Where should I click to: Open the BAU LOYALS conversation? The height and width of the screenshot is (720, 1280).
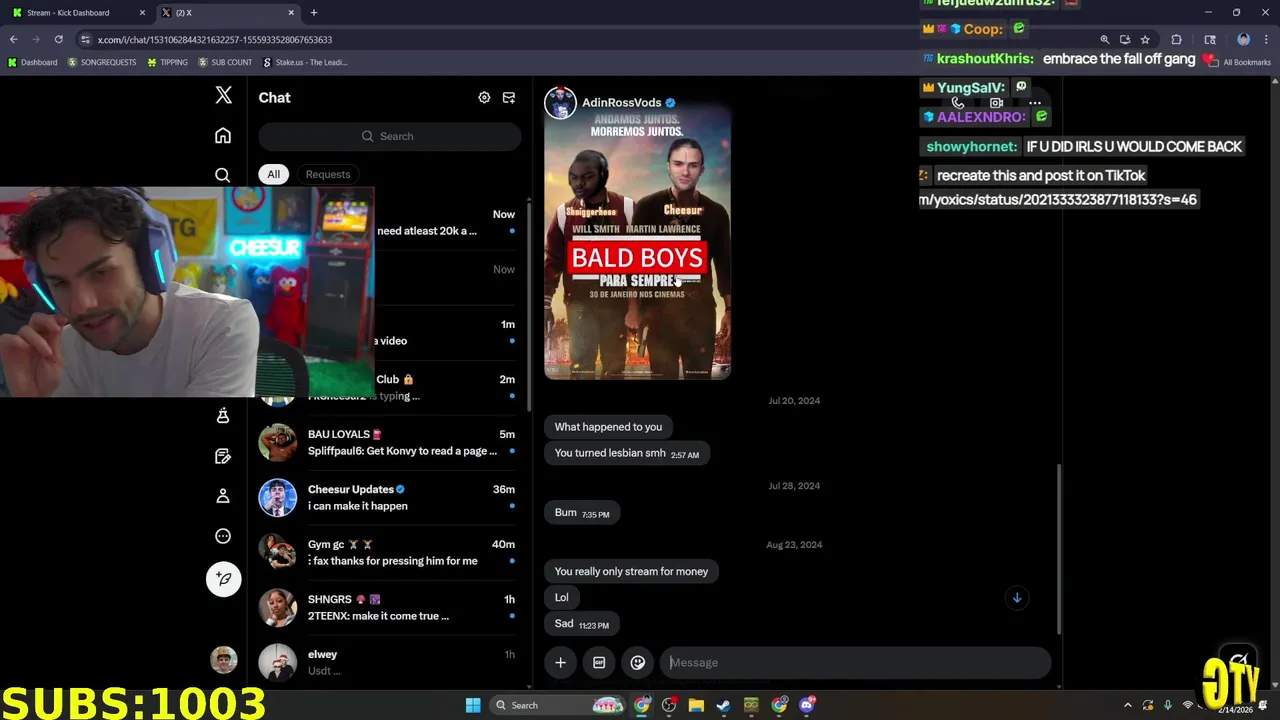pyautogui.click(x=388, y=442)
